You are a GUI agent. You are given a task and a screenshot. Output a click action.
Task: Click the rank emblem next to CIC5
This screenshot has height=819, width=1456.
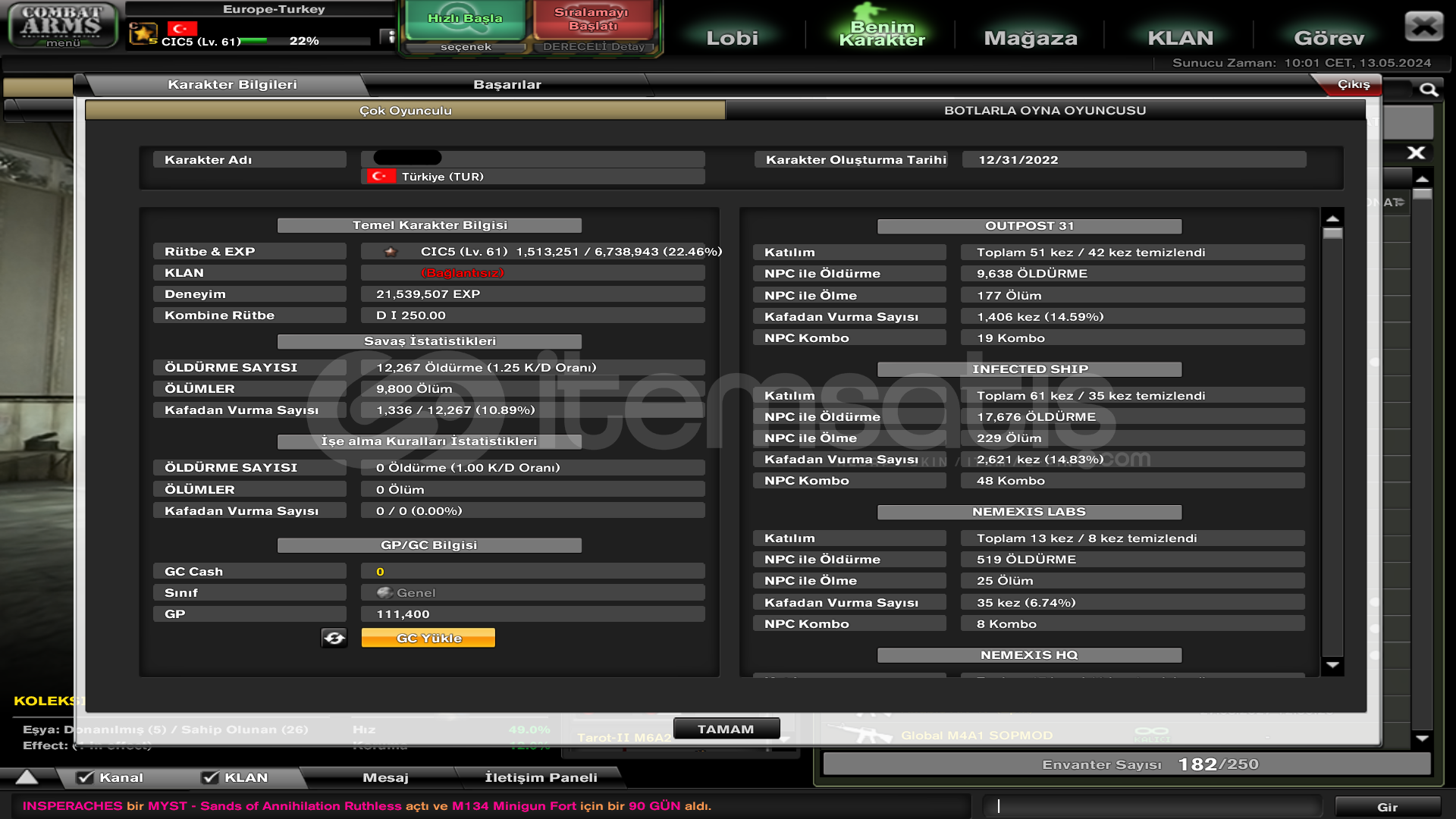click(x=390, y=251)
